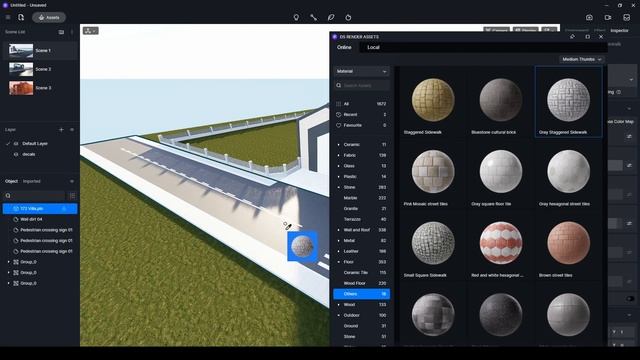Expand the Metal category

338,240
